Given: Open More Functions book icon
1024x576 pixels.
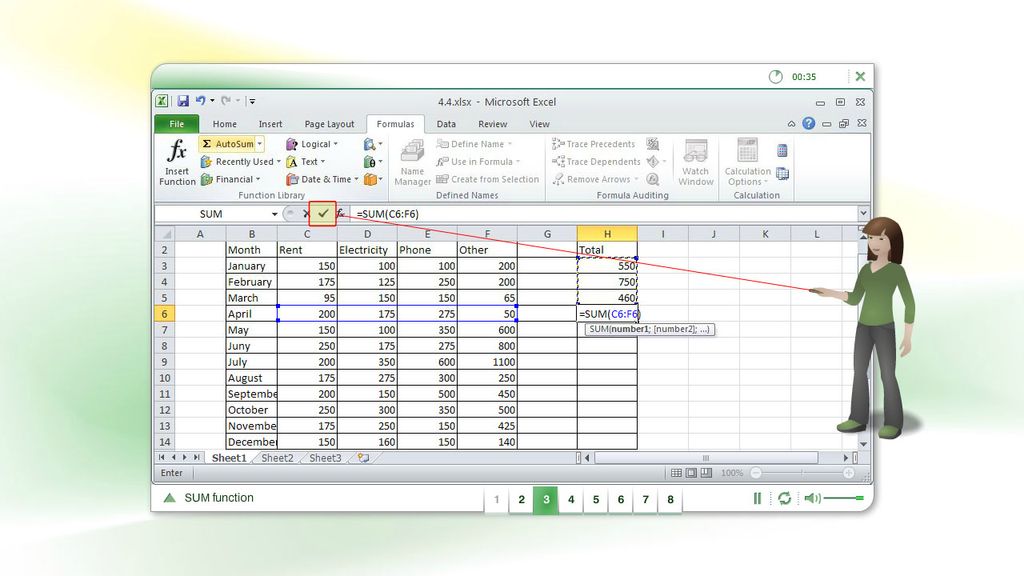Looking at the screenshot, I should 373,179.
